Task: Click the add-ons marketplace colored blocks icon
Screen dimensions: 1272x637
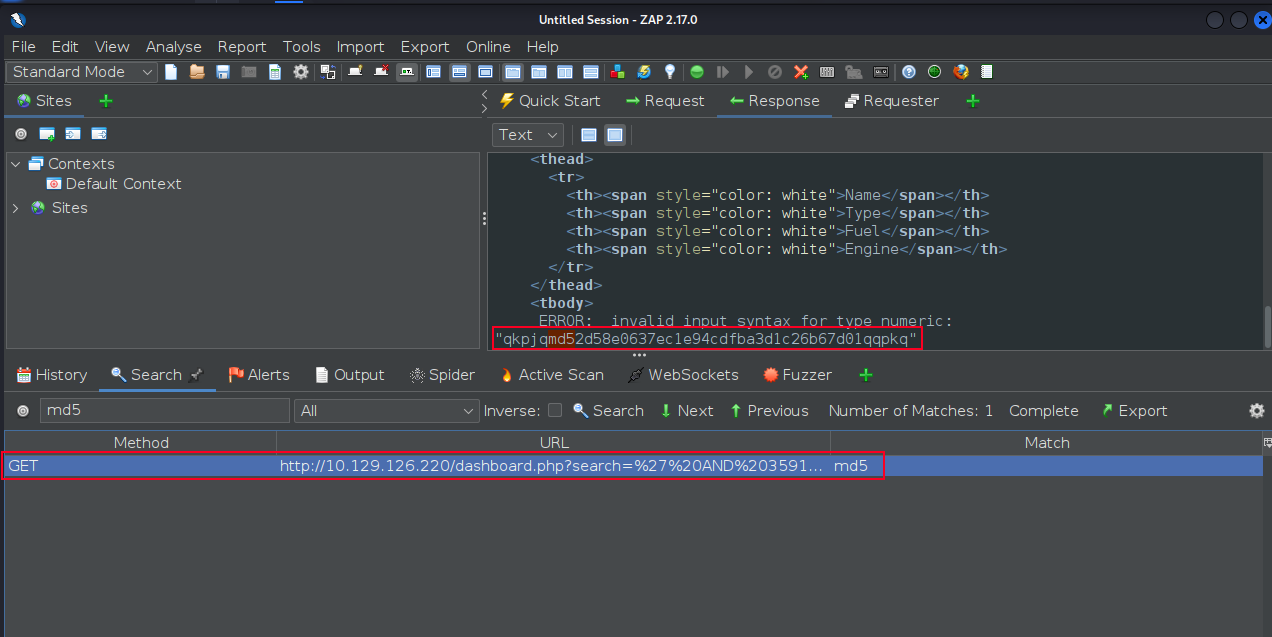Action: coord(618,72)
